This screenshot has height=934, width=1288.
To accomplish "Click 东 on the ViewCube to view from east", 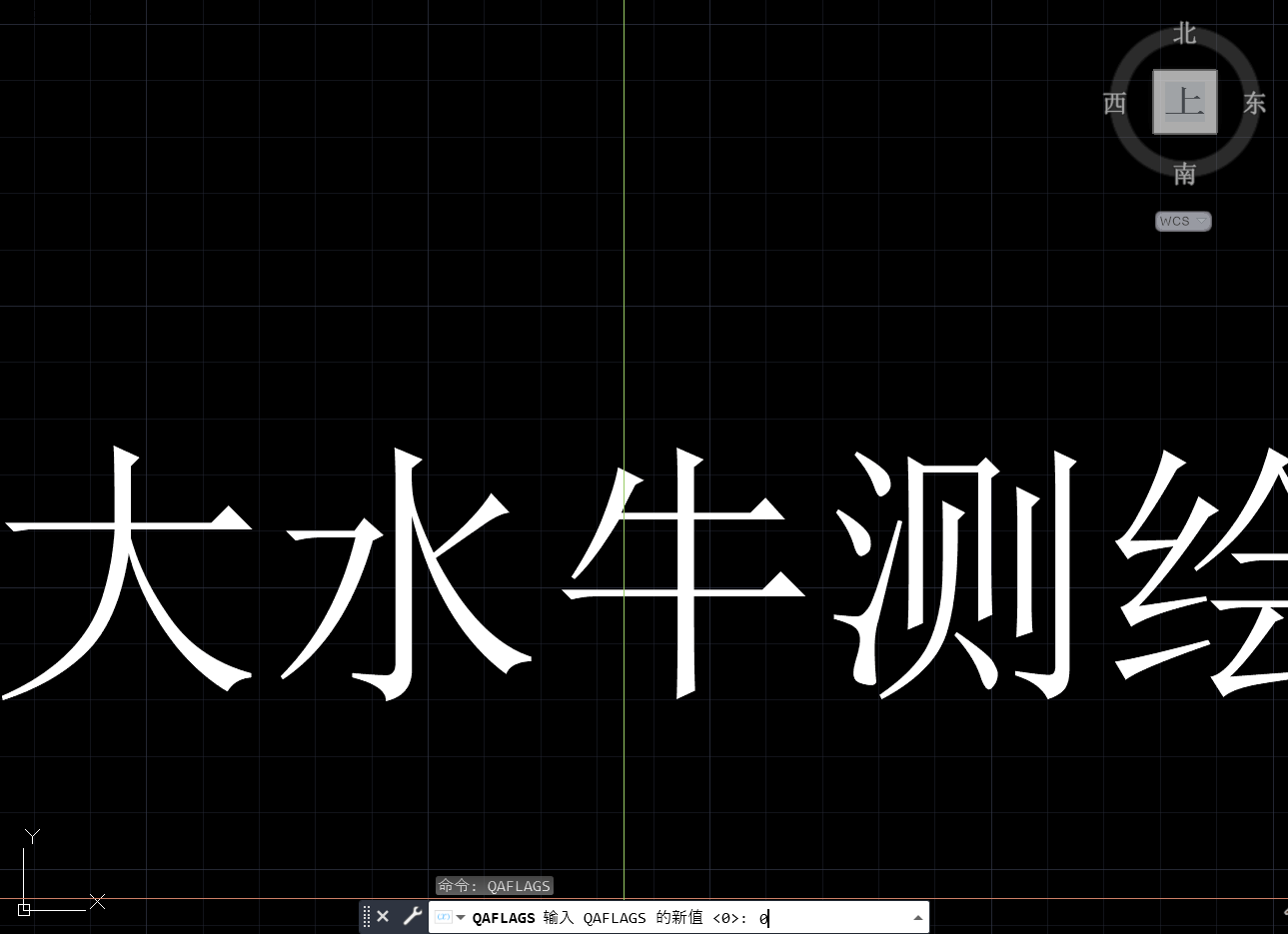I will point(1254,103).
